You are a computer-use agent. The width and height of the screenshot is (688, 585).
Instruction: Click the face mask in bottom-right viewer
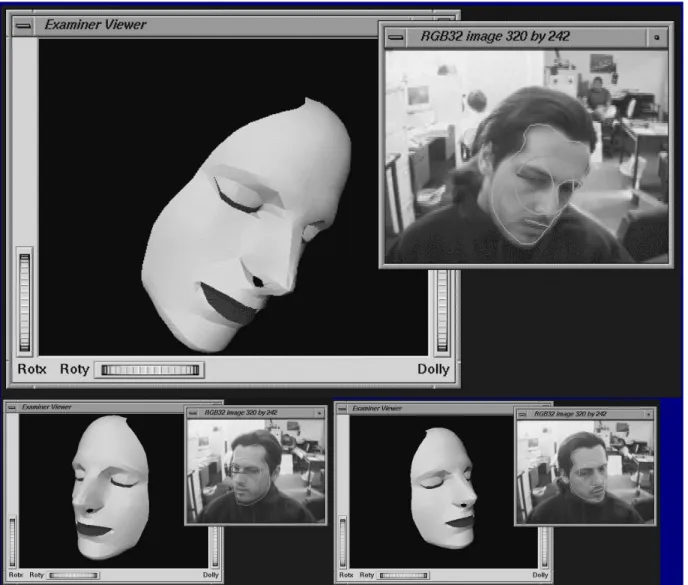coord(443,488)
